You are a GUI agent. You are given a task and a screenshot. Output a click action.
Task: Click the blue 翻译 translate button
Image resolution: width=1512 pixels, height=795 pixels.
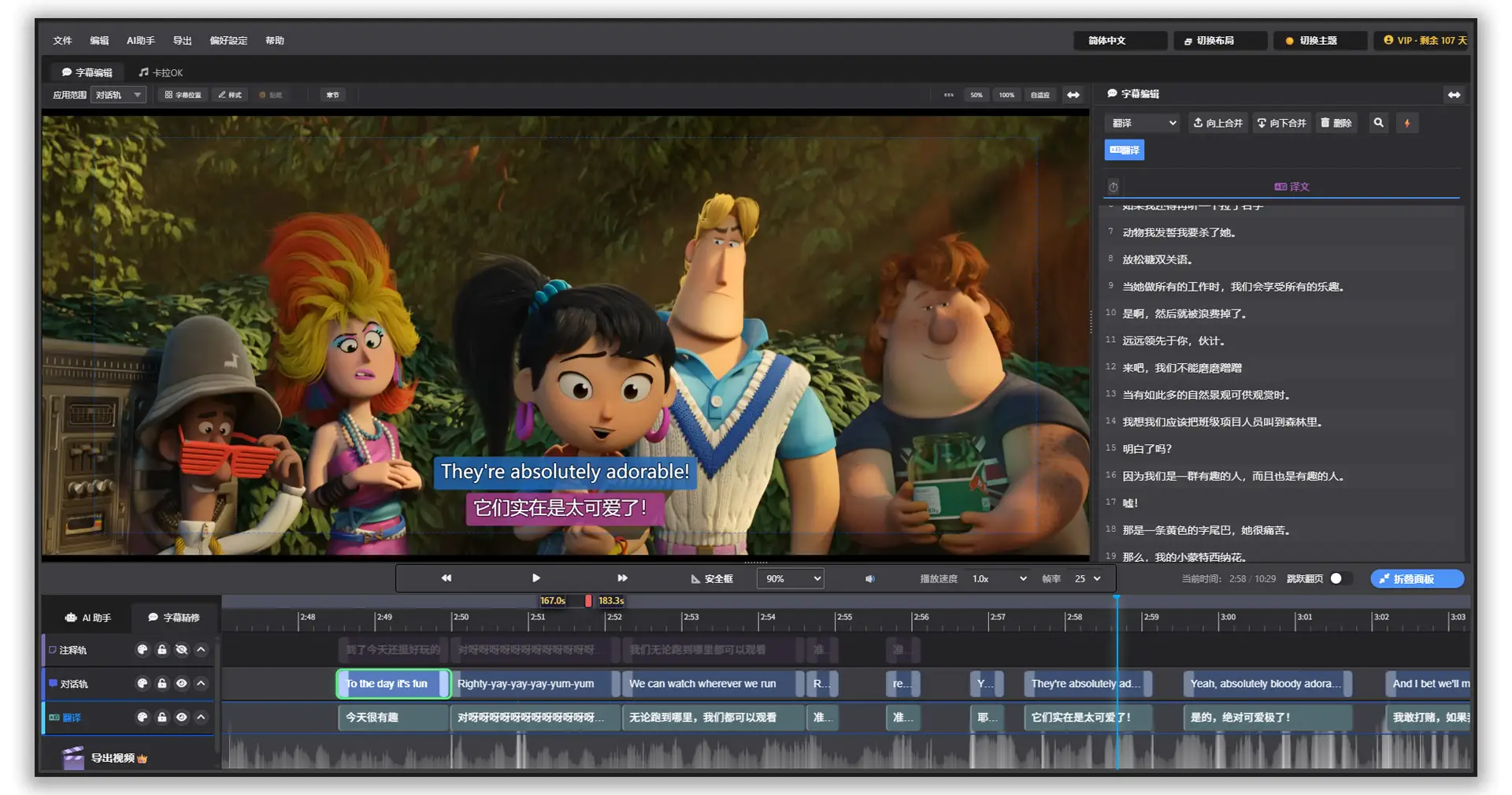point(1125,150)
